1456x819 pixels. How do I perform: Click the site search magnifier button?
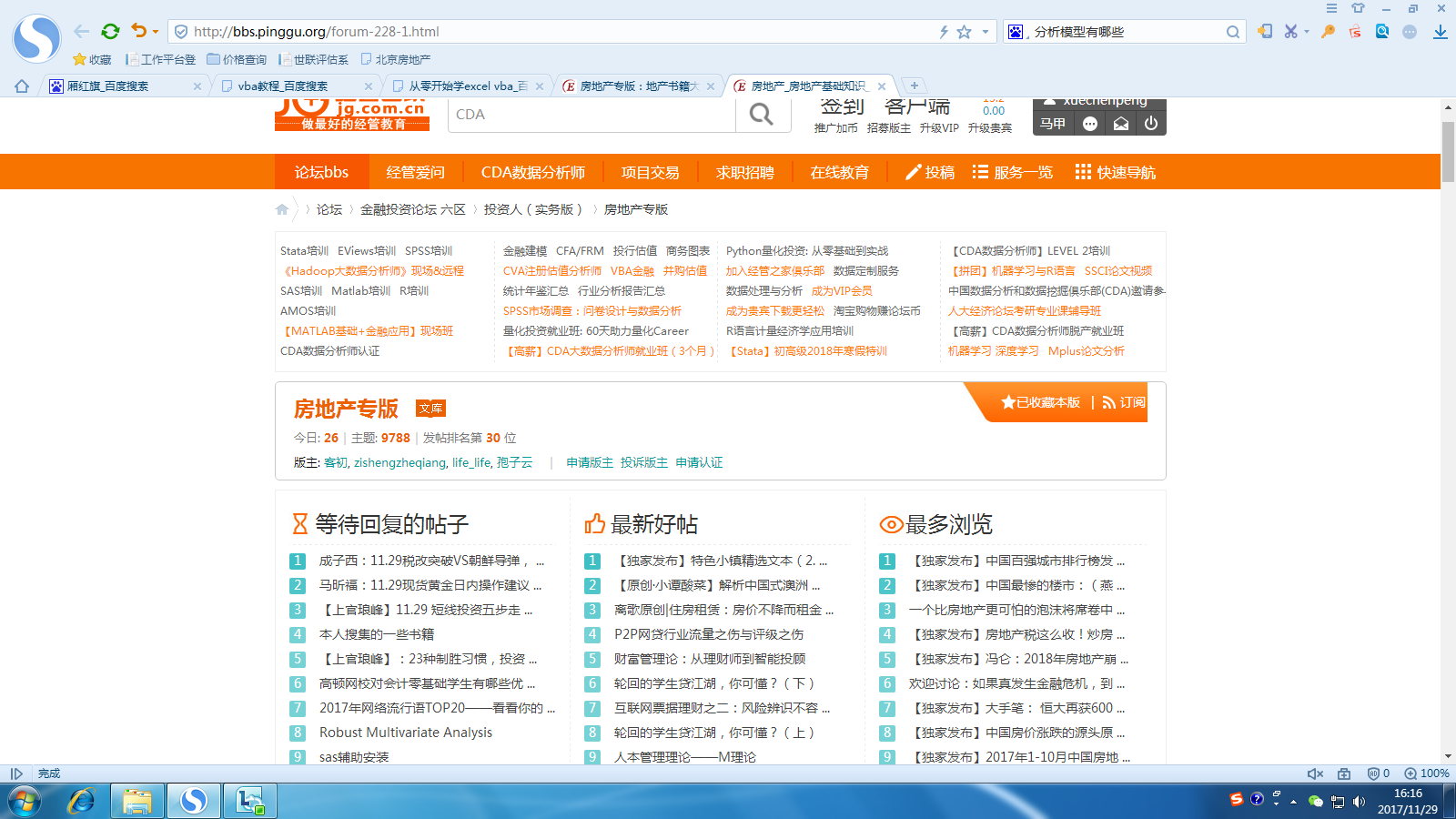point(762,115)
